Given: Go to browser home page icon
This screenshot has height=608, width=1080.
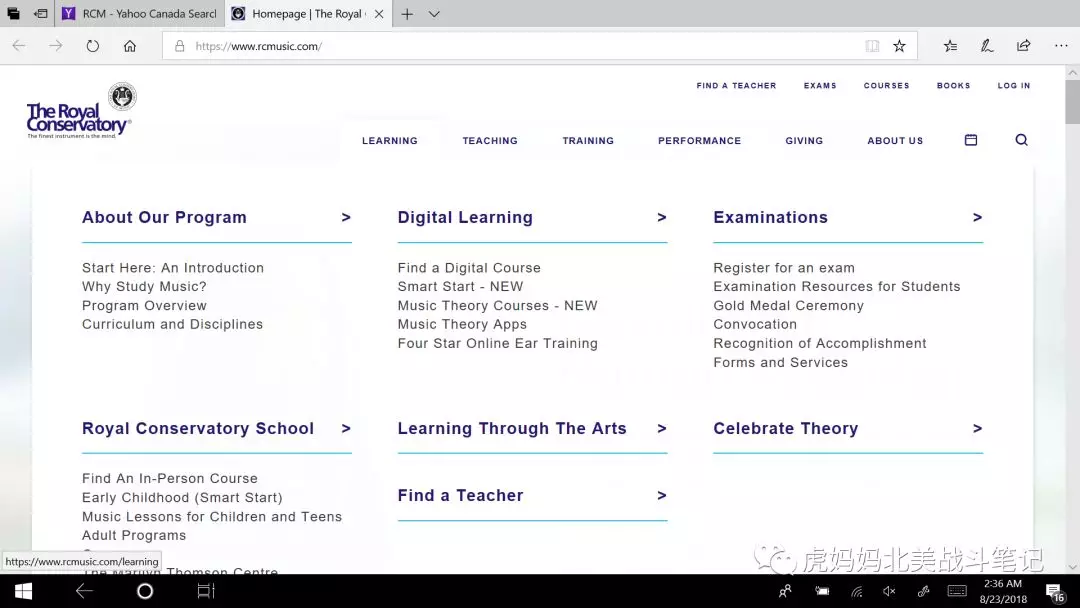Looking at the screenshot, I should point(129,46).
